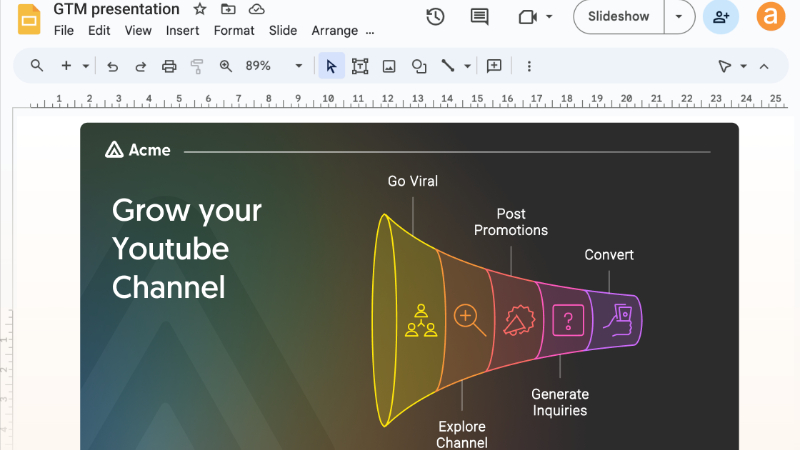Undo the last action
Image resolution: width=800 pixels, height=450 pixels.
pyautogui.click(x=112, y=66)
